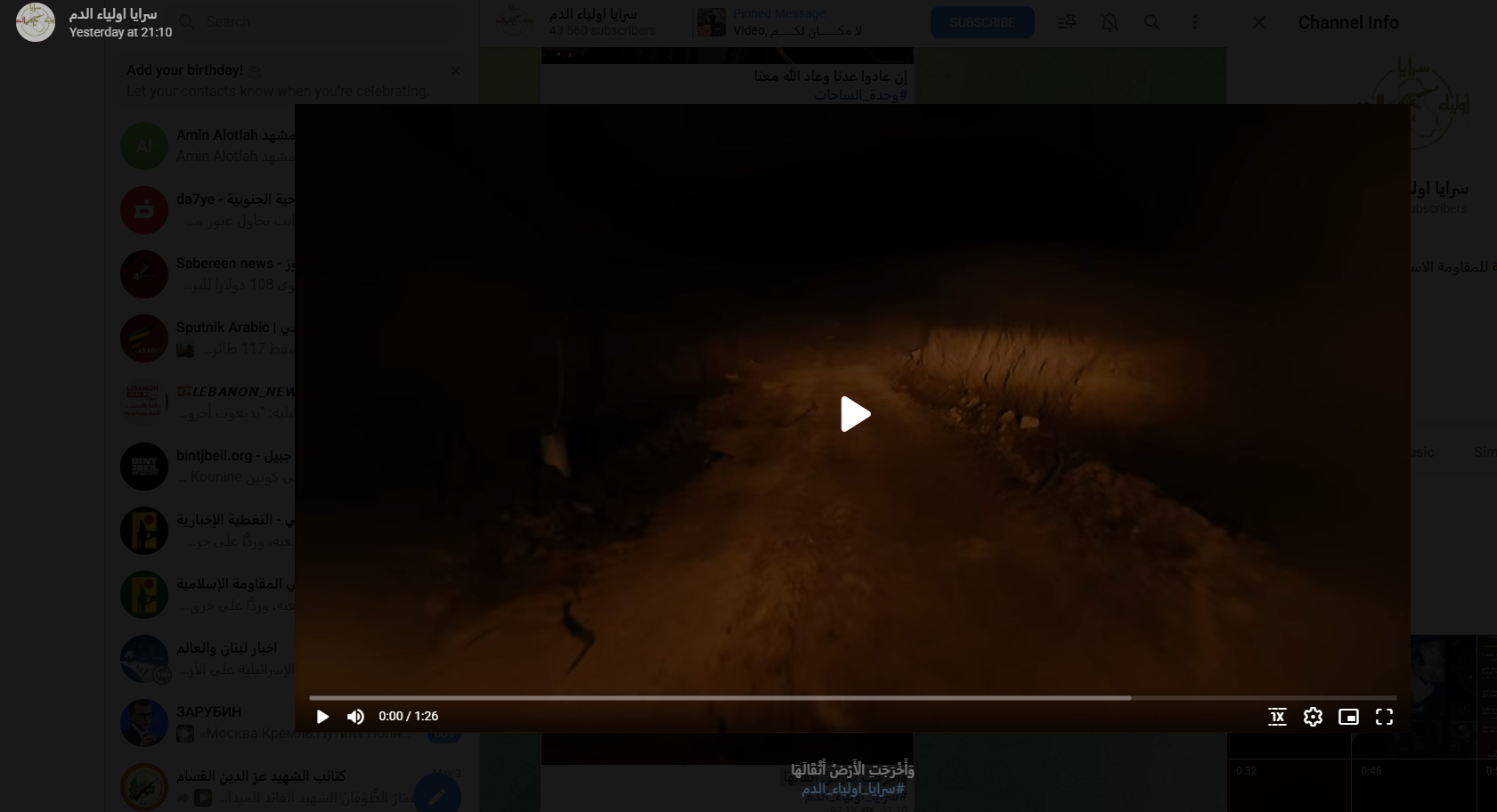This screenshot has height=812, width=1497.
Task: Open the ЗАРУБИН chat avatar
Action: (x=144, y=723)
